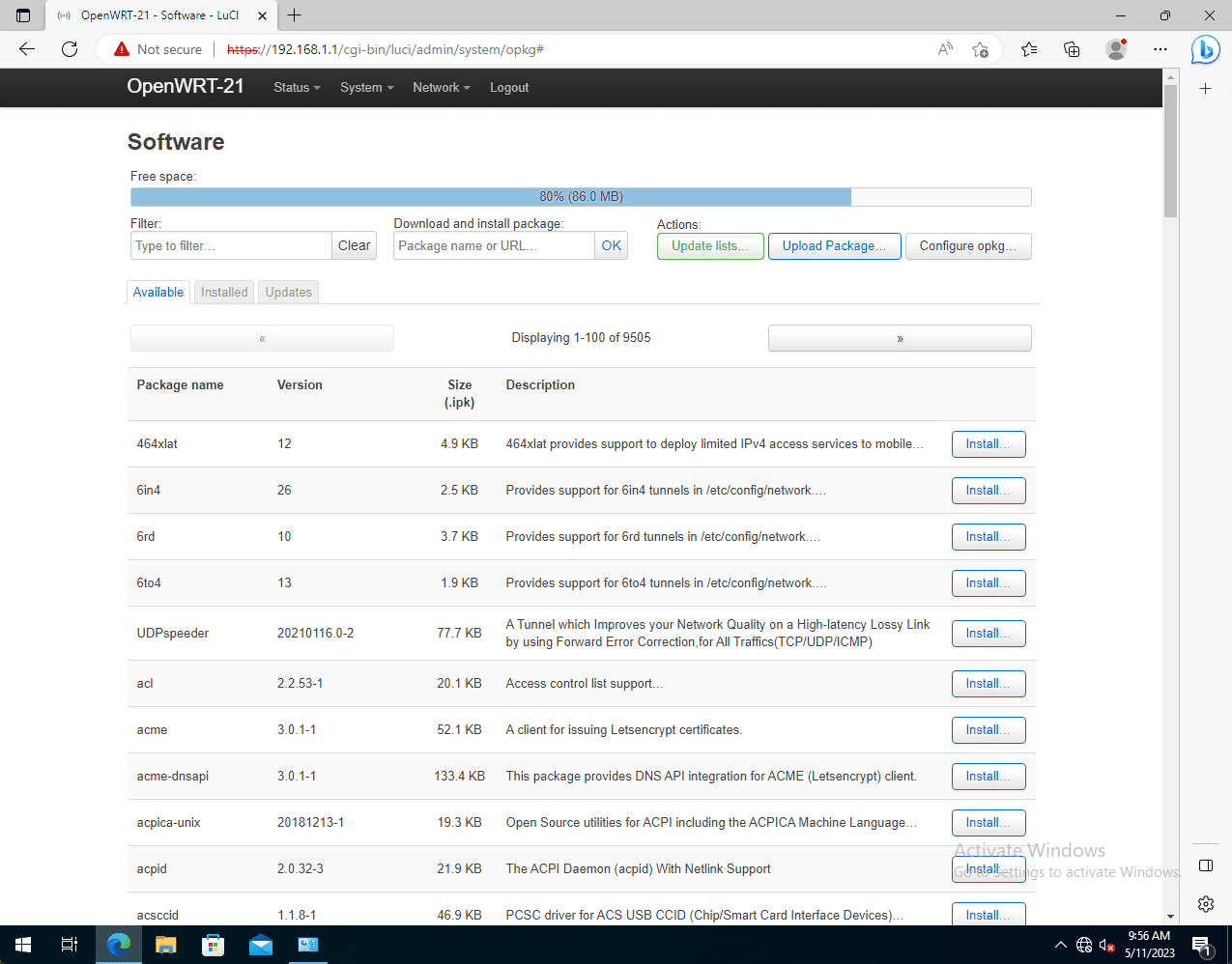Viewport: 1232px width, 964px height.
Task: Install the 6to4 package
Action: (x=988, y=583)
